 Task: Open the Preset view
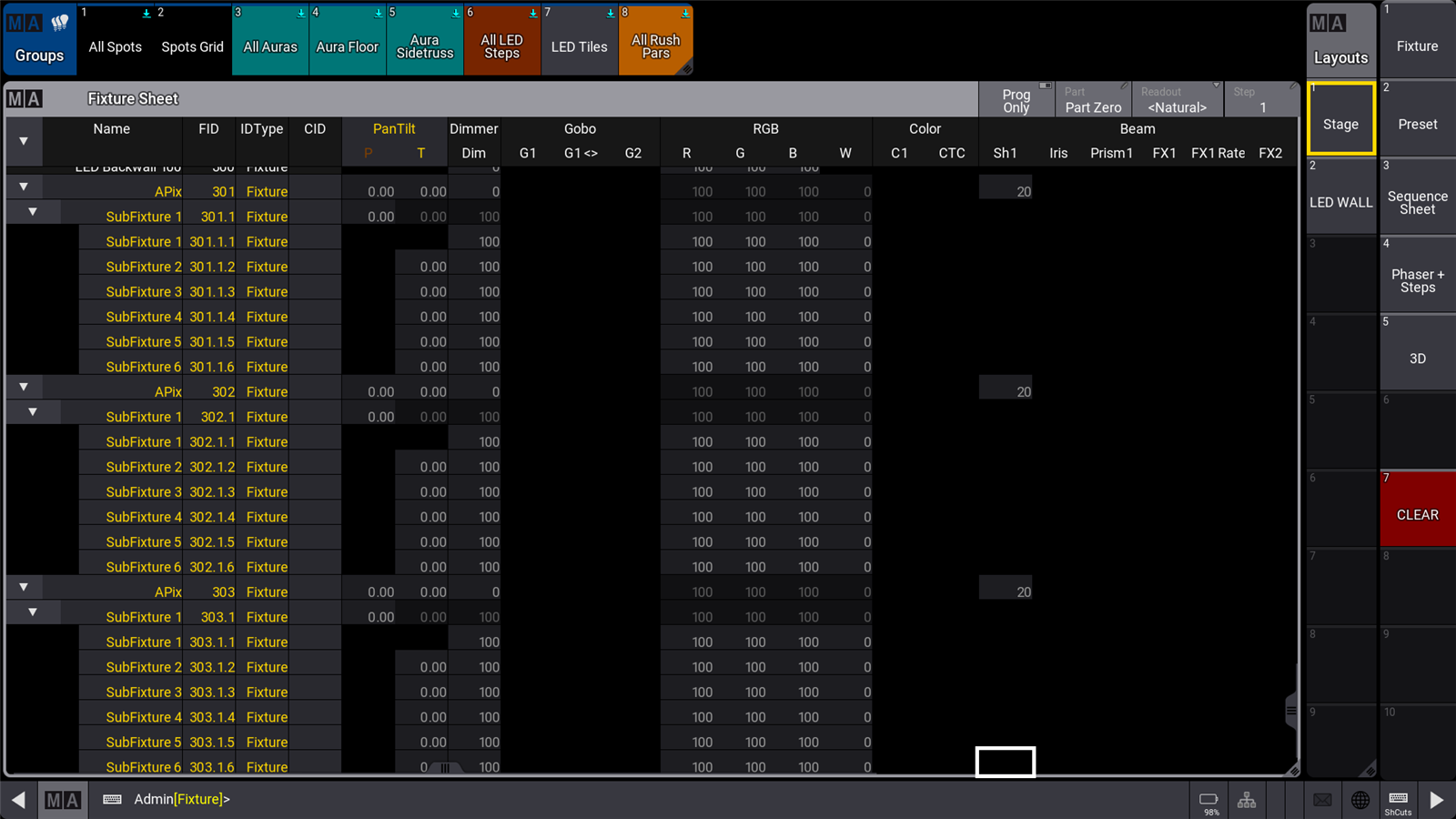pos(1418,118)
